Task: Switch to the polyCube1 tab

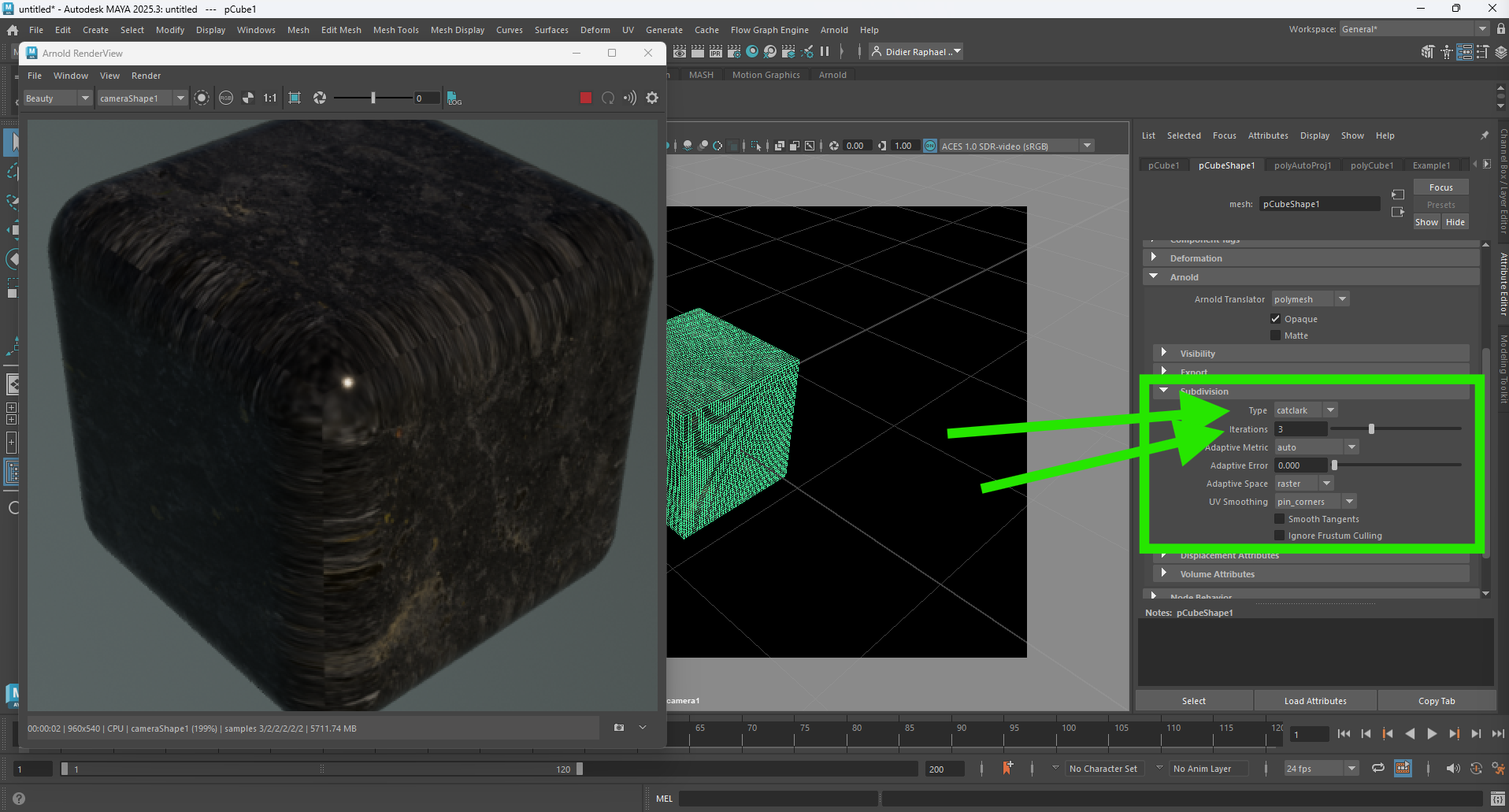Action: (x=1372, y=165)
